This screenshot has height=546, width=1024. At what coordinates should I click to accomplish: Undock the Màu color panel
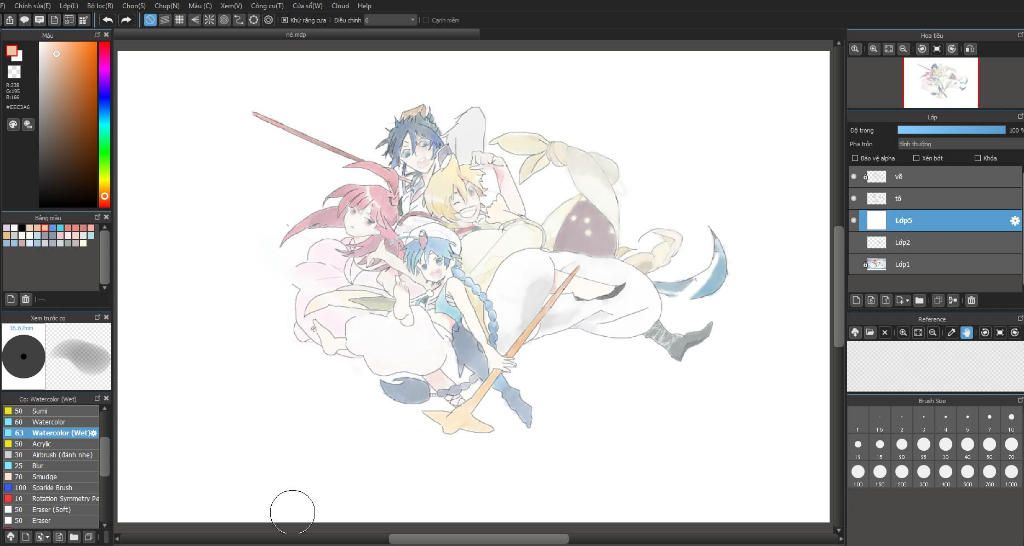coord(97,35)
